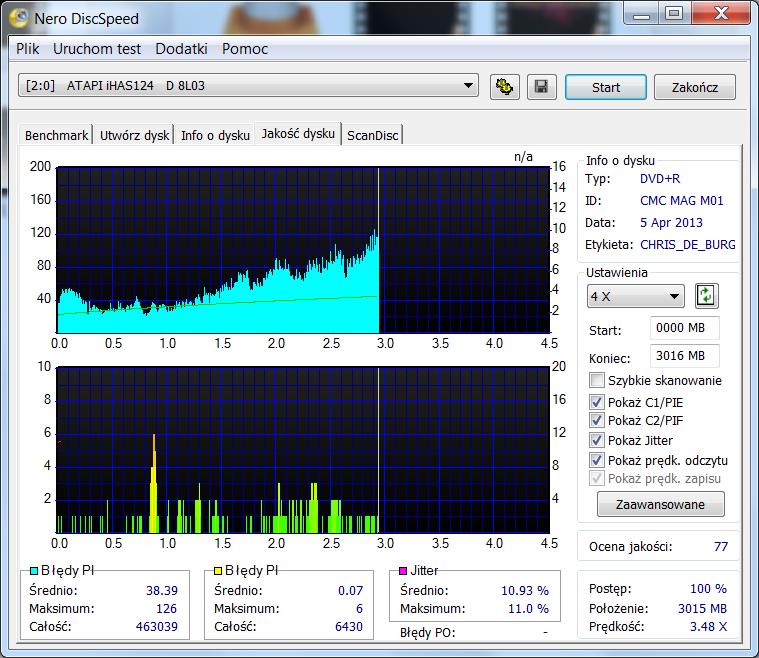Viewport: 759px width, 658px height.
Task: Click the jitter average 10.93 %
Action: 525,591
